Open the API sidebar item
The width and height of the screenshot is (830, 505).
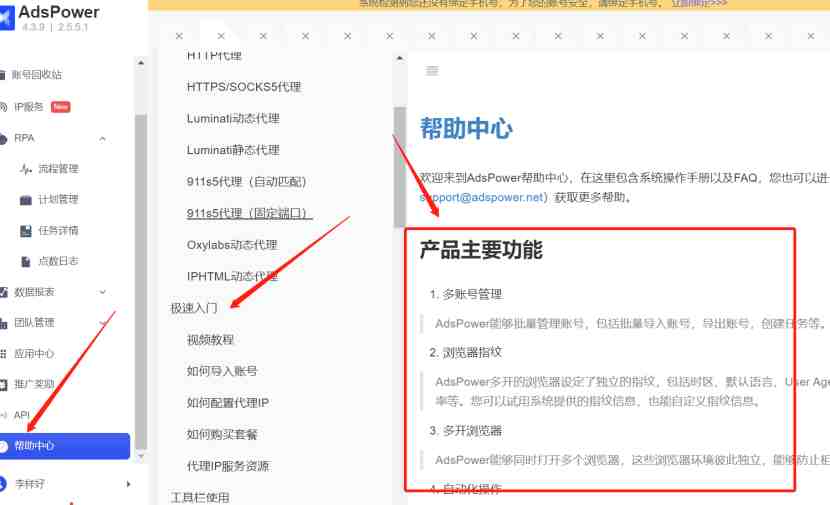pyautogui.click(x=22, y=415)
